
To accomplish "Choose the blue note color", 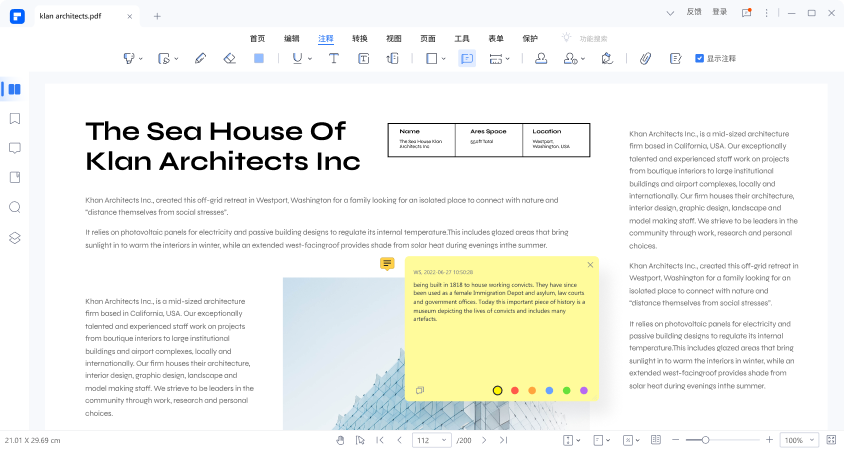I will [549, 390].
